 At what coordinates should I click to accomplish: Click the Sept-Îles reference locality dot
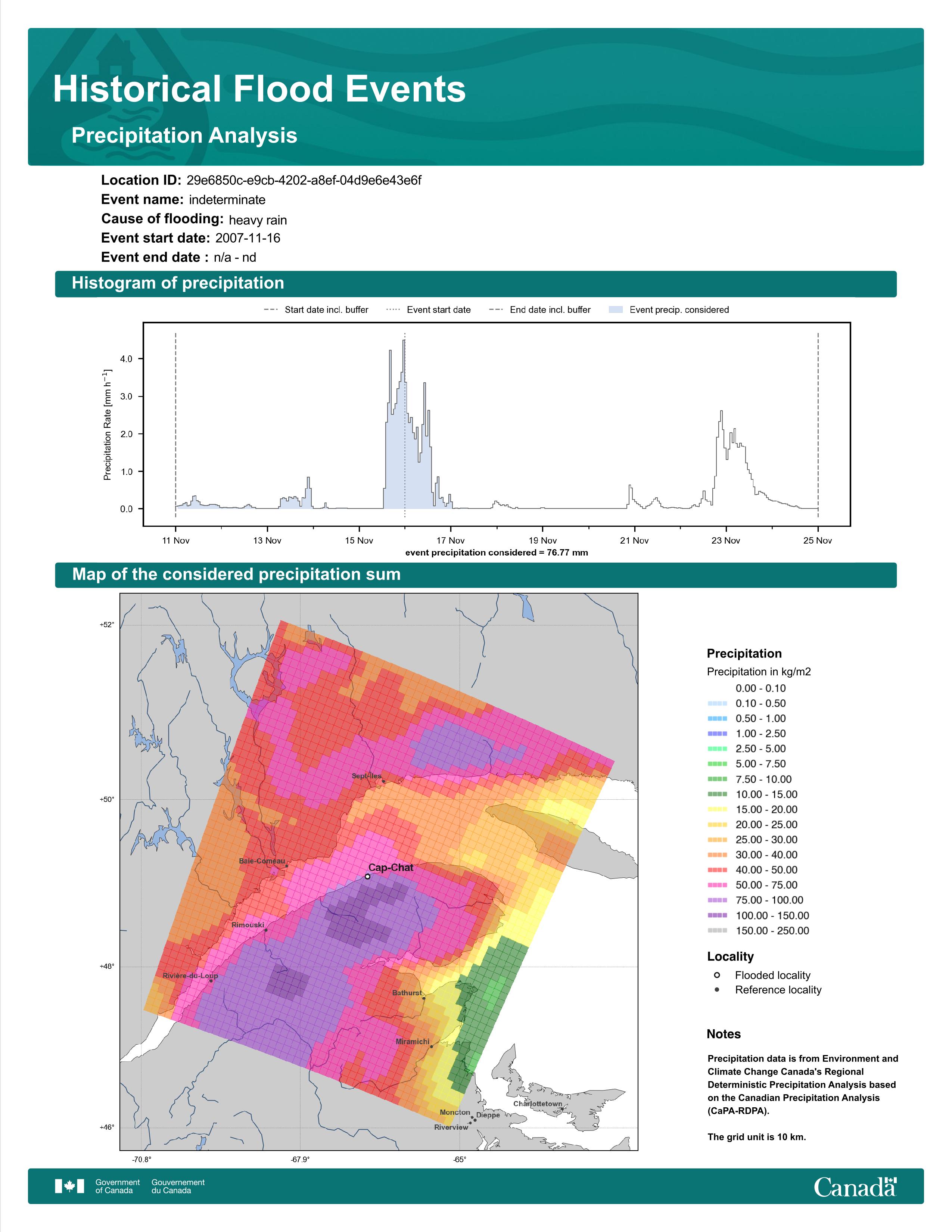[383, 781]
